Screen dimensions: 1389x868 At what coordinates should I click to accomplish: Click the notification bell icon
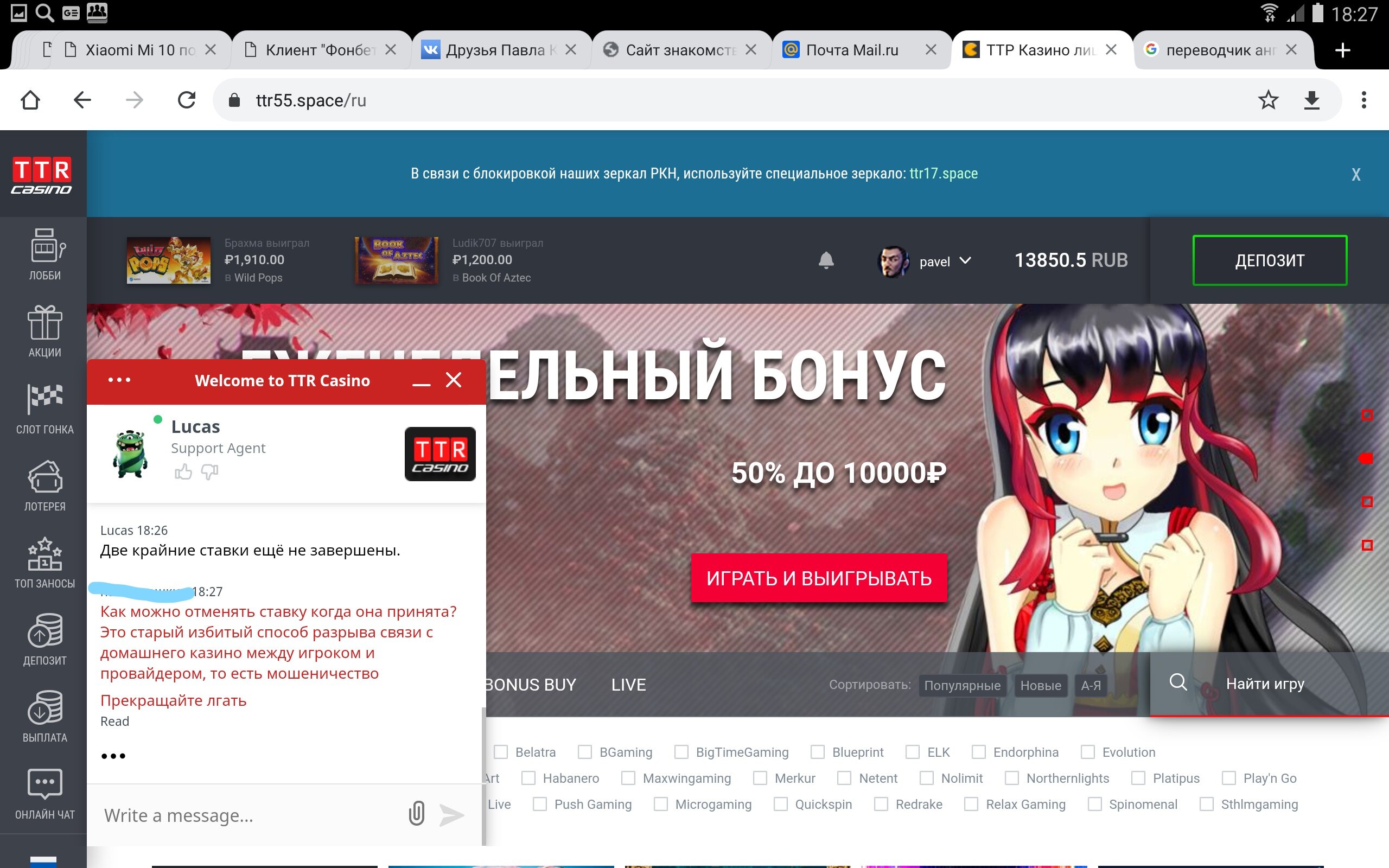tap(826, 260)
